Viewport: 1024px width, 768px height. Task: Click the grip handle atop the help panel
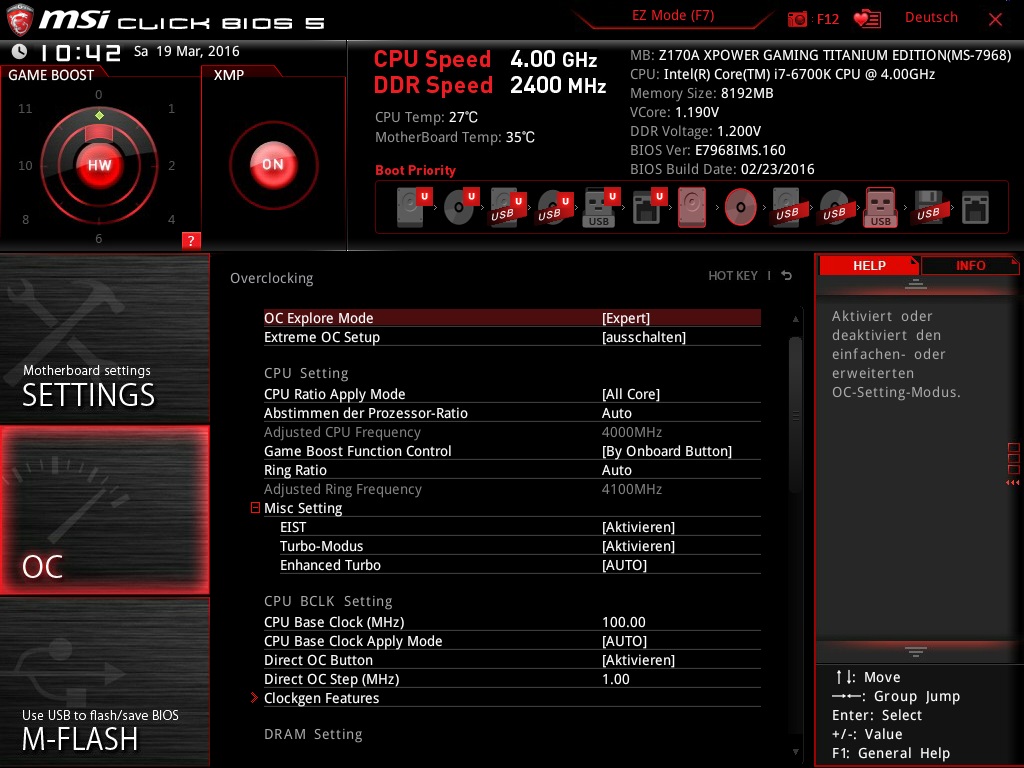point(916,283)
